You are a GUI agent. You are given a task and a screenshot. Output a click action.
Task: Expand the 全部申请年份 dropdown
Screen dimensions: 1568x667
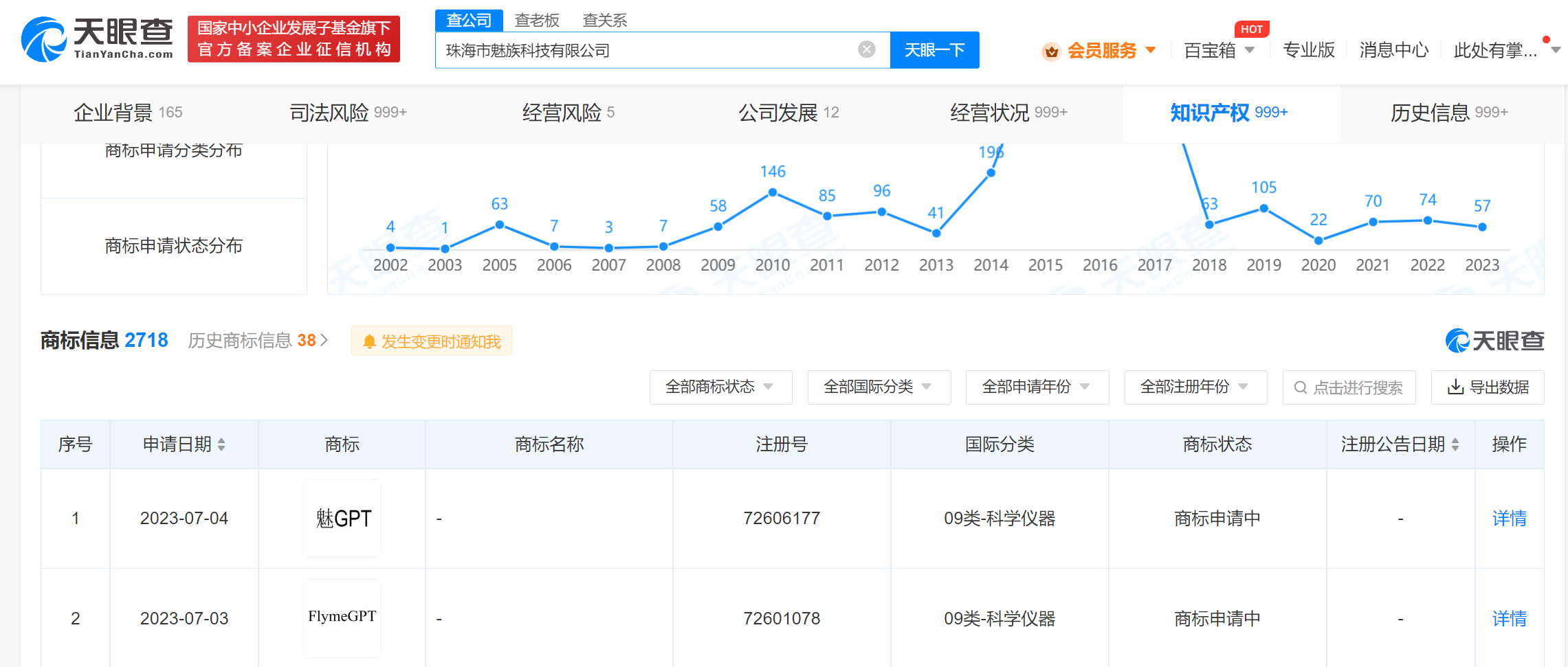coord(1037,387)
